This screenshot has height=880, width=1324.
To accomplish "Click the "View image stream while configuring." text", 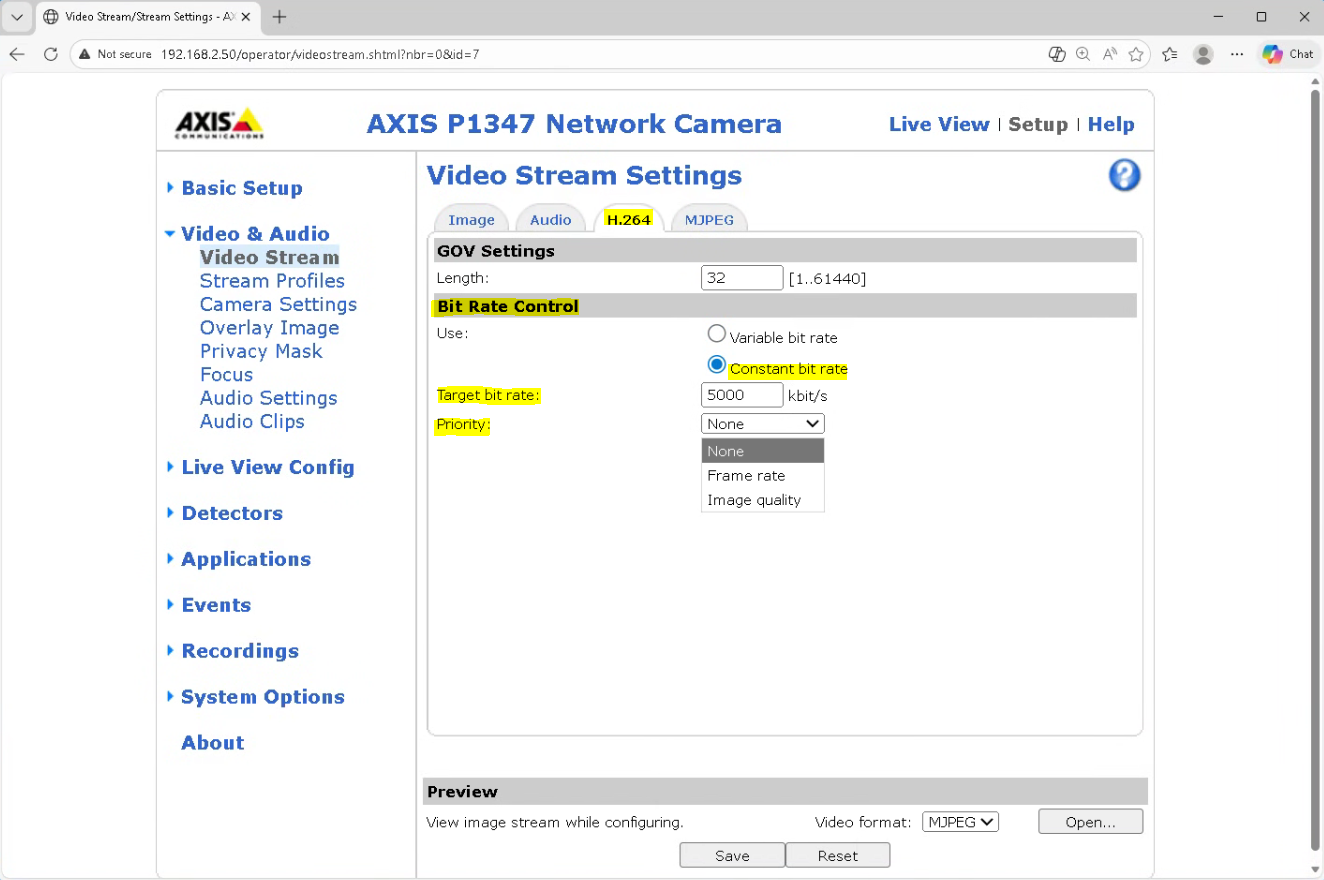I will tap(555, 823).
